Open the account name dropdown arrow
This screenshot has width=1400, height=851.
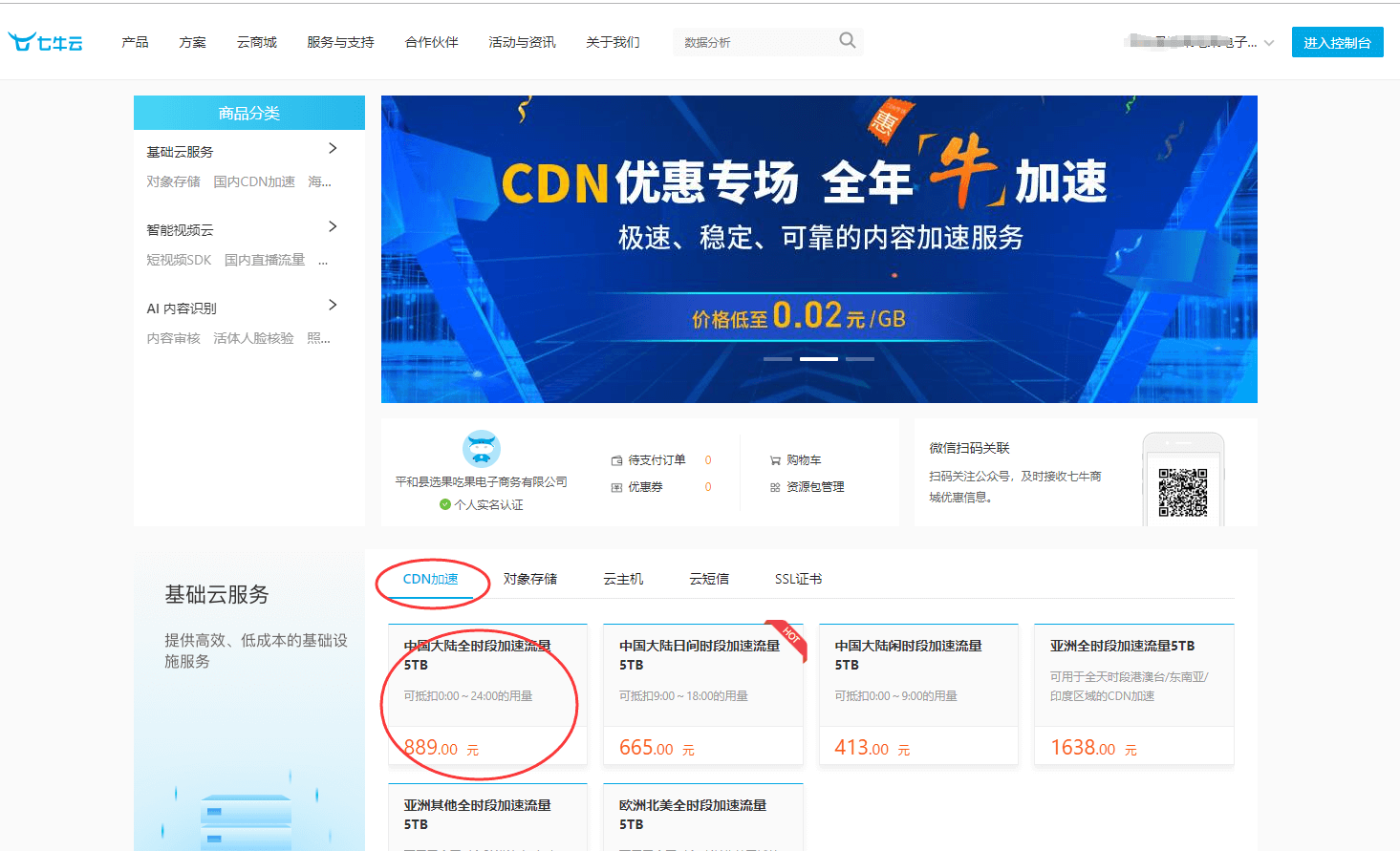[1269, 43]
